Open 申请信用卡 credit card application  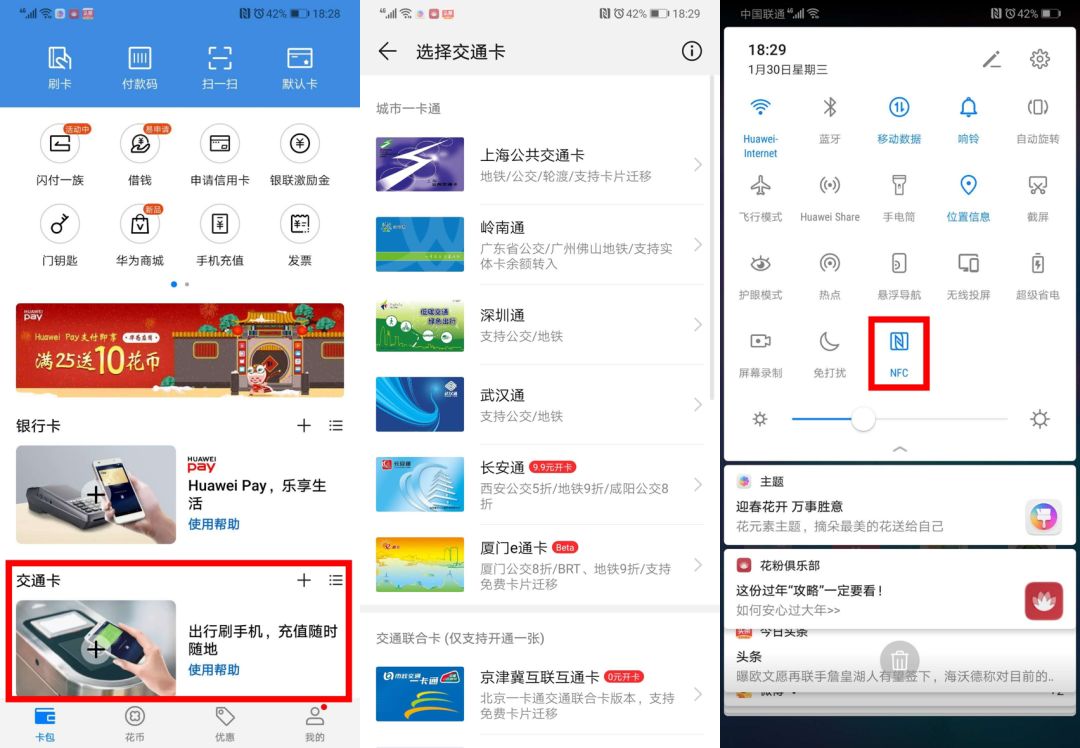pyautogui.click(x=220, y=144)
